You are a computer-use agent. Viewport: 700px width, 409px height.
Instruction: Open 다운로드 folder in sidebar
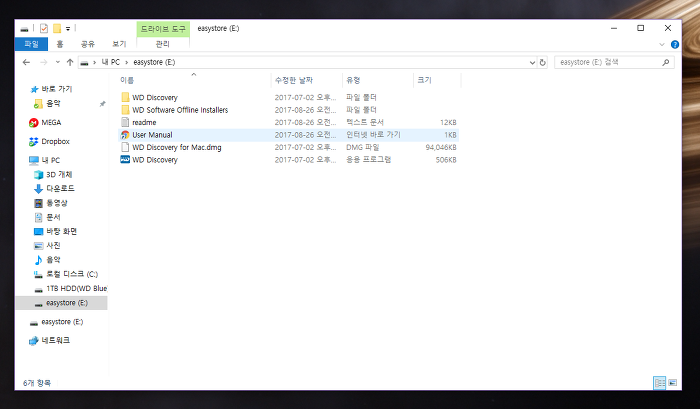tap(60, 189)
